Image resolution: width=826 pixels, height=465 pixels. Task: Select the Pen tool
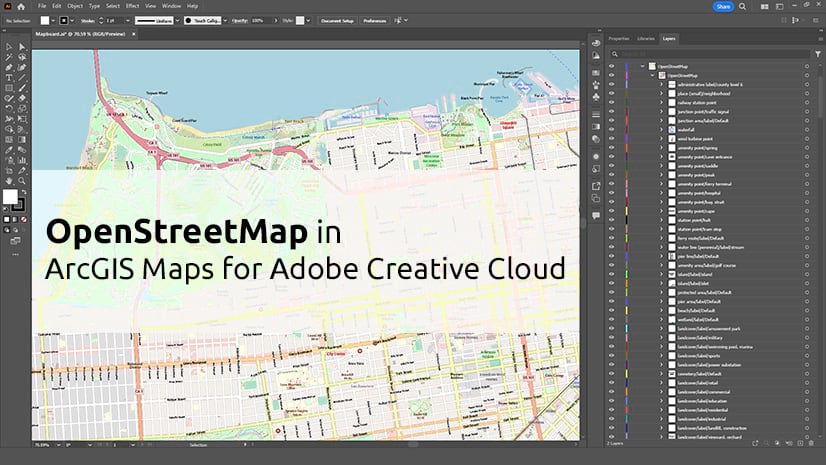pos(8,67)
